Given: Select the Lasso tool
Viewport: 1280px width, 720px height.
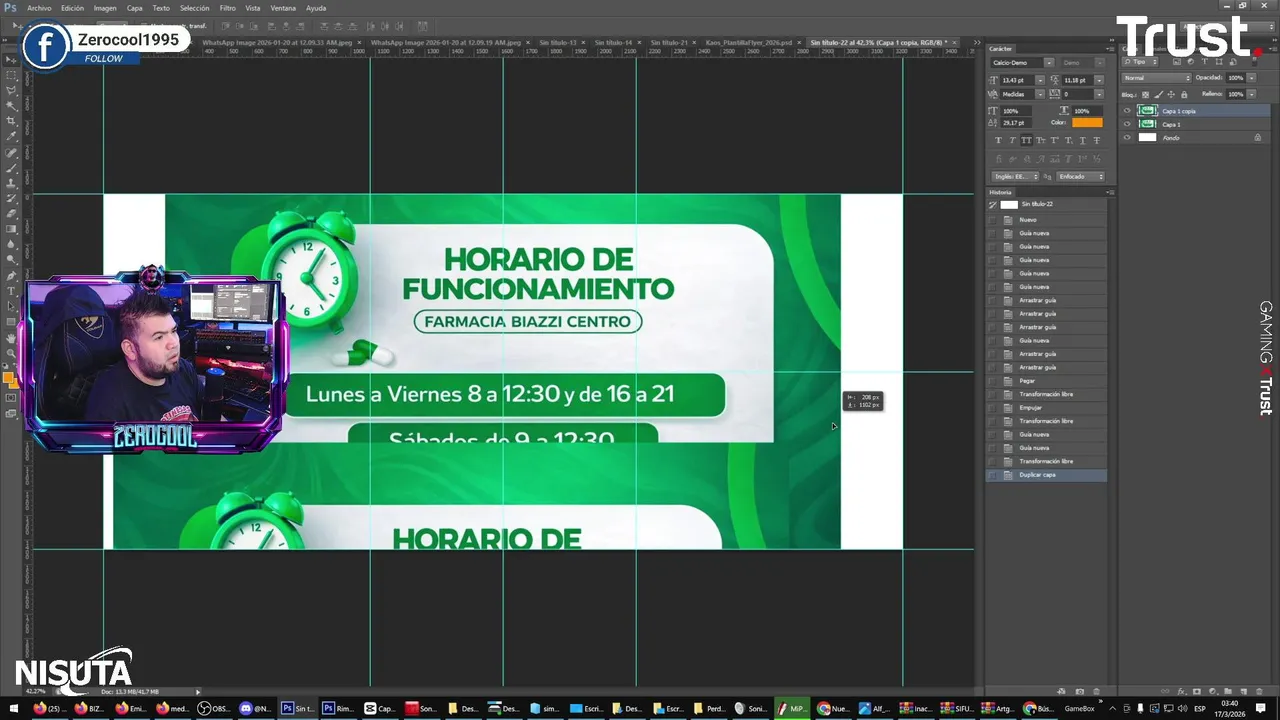Looking at the screenshot, I should [12, 90].
